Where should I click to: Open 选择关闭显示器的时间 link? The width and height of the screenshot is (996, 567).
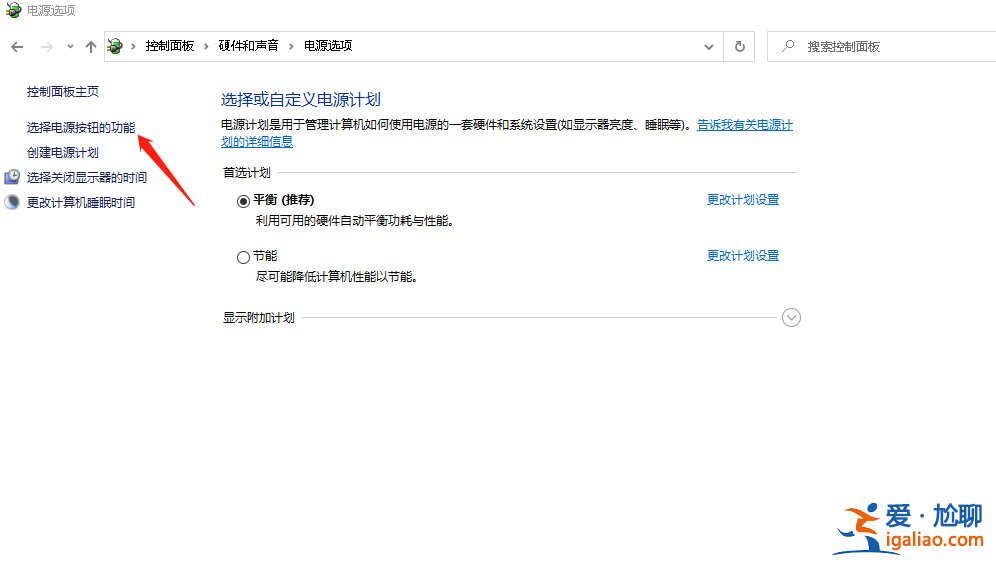pos(87,177)
